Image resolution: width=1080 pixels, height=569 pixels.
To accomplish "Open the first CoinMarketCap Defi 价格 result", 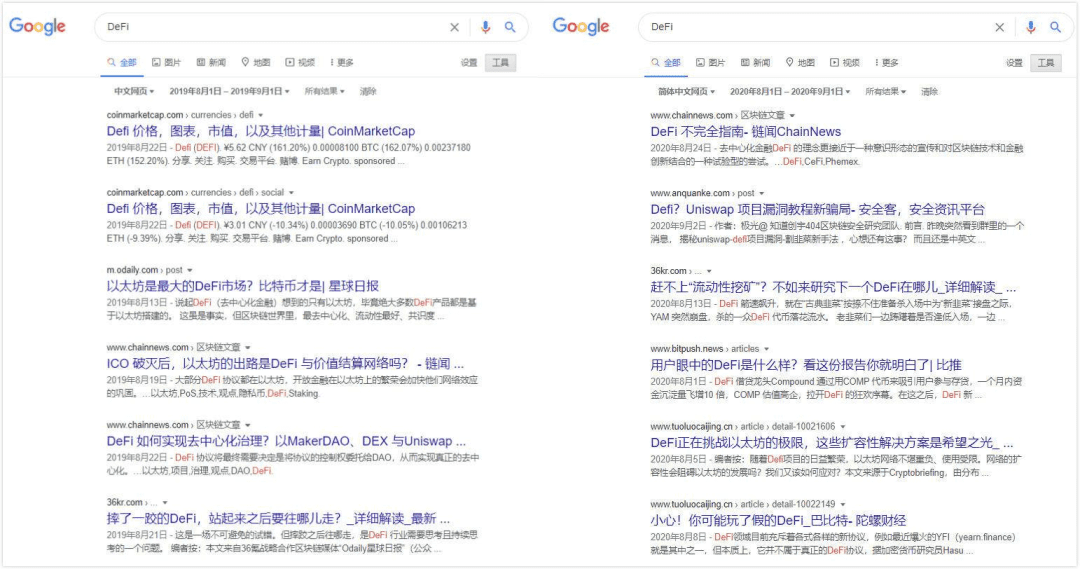I will (x=261, y=131).
